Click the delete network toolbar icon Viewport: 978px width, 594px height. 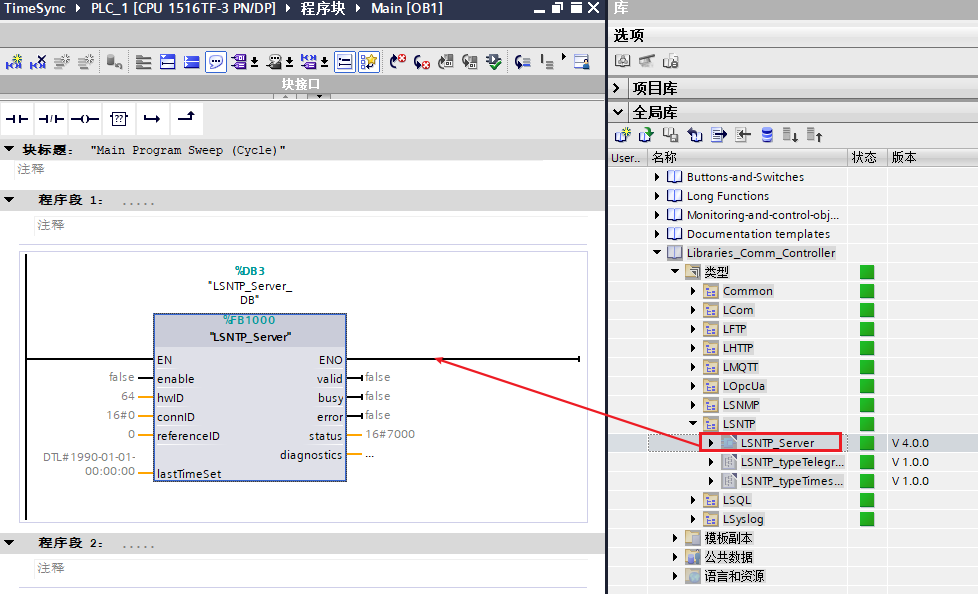pos(38,62)
